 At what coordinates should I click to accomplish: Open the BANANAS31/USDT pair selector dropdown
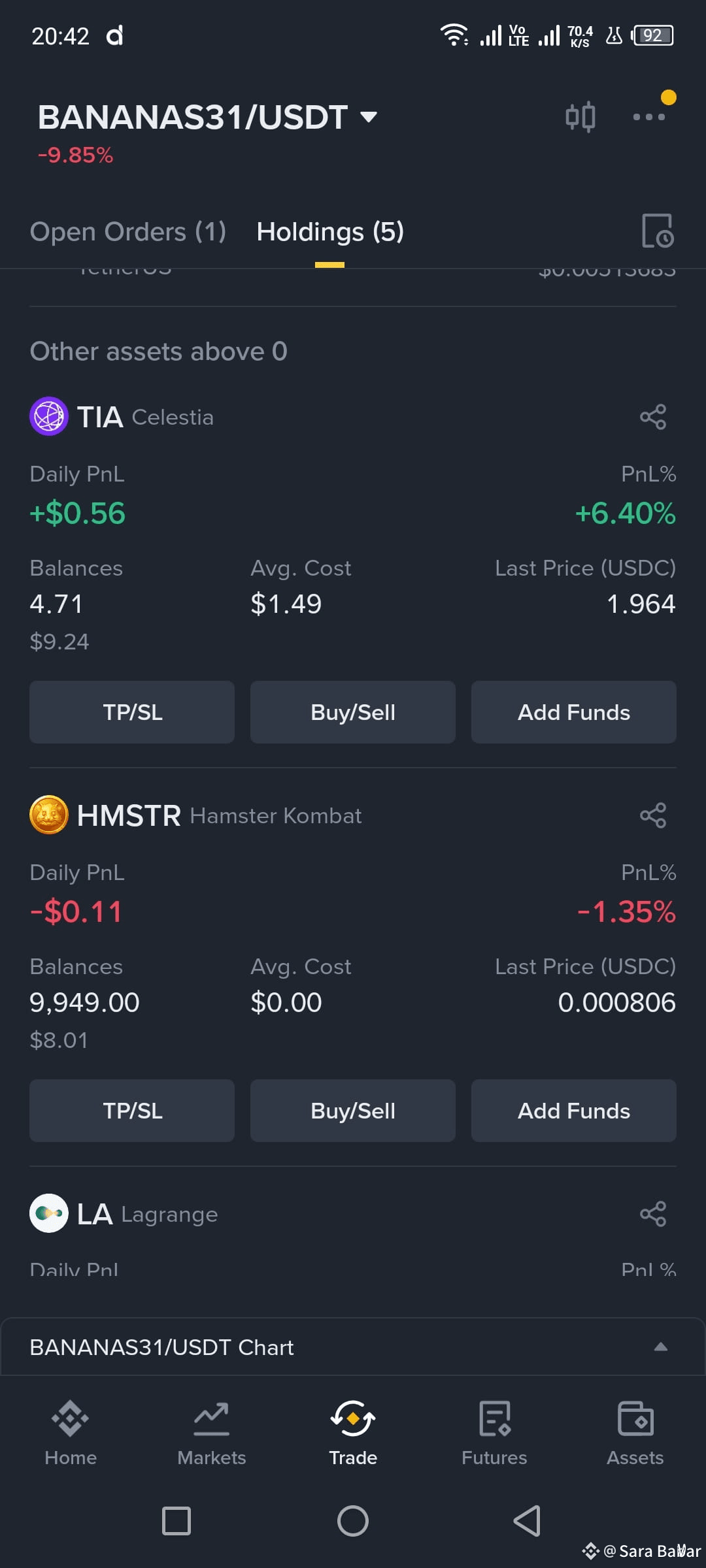click(x=208, y=118)
